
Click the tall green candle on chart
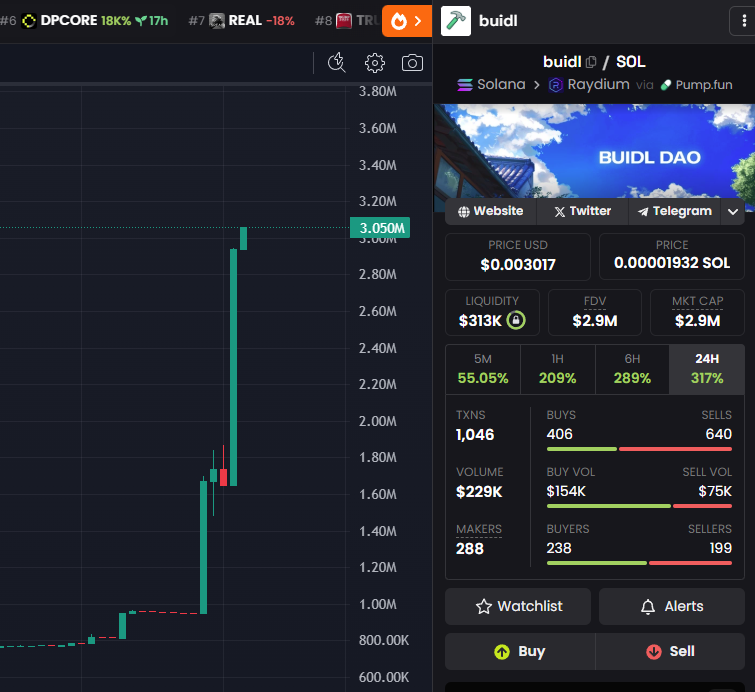tap(234, 367)
